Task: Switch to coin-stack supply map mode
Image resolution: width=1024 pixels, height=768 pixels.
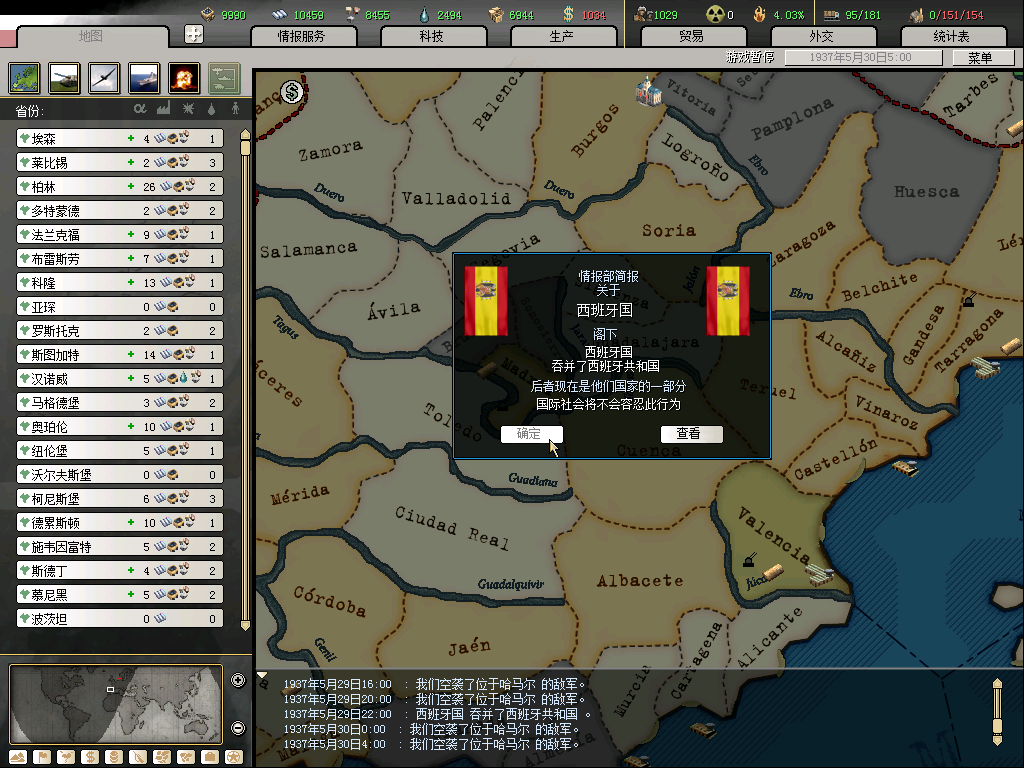Action: pos(114,757)
